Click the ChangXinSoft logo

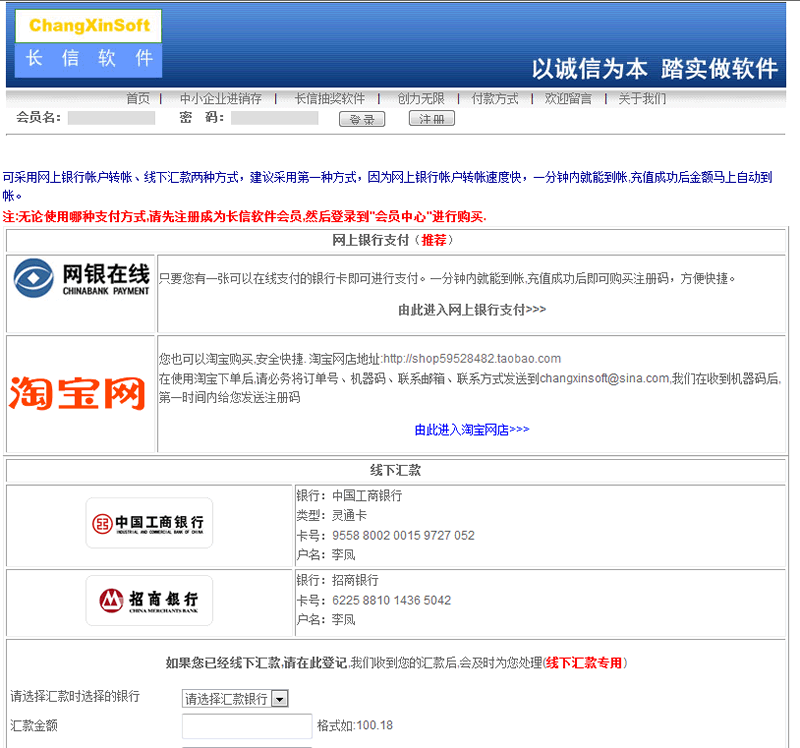tap(88, 44)
